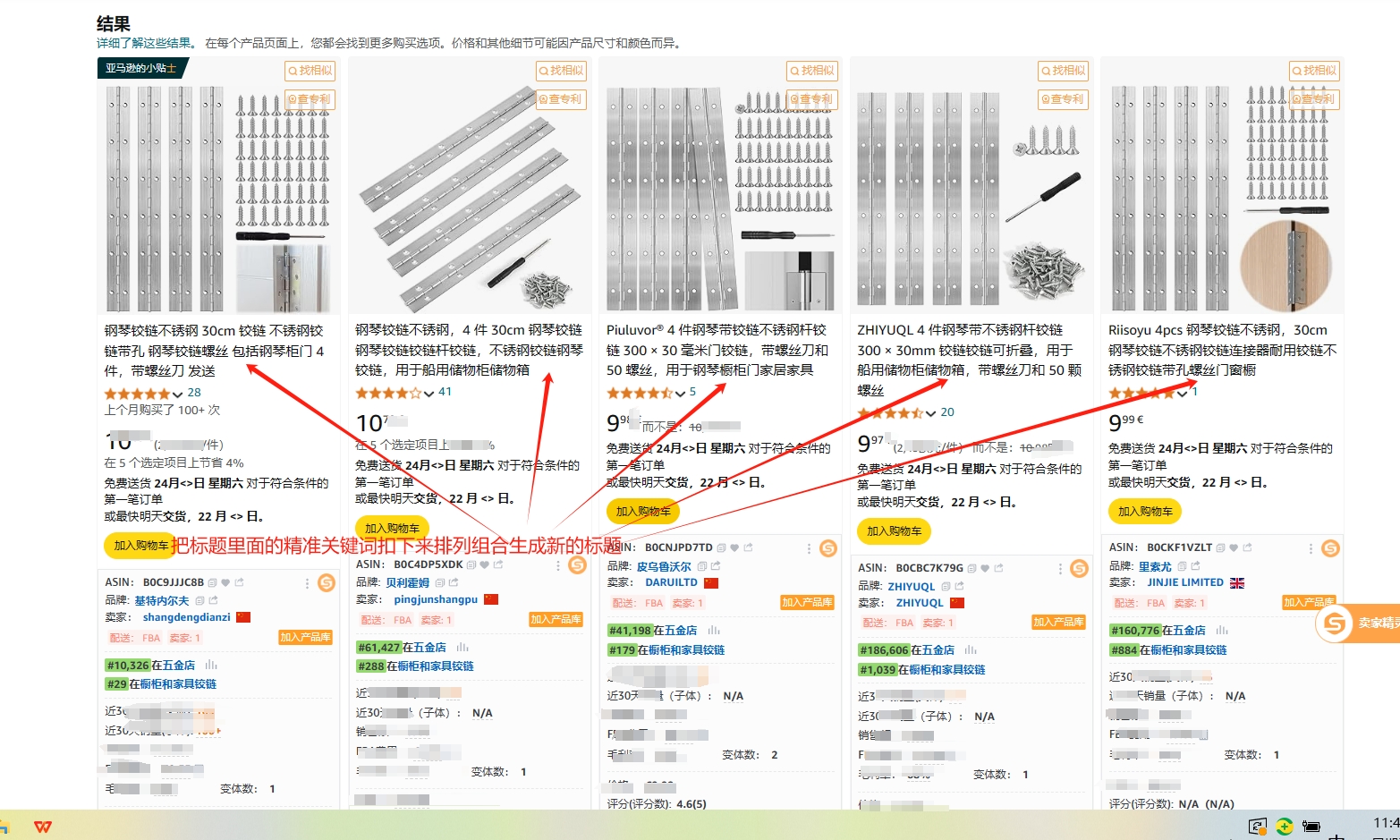Open the three-dot menu for ASIN B0CKF1VZLT
1400x840 pixels.
coord(1311,548)
